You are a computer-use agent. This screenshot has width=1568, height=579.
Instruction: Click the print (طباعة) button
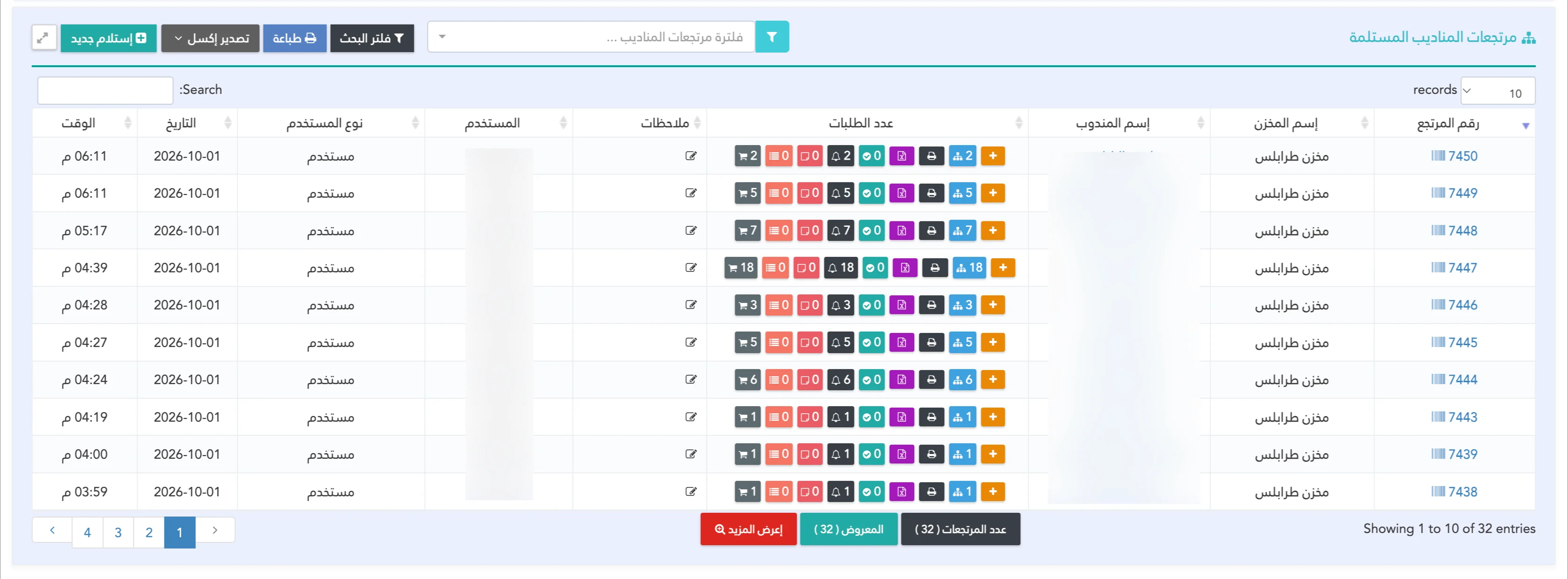295,39
